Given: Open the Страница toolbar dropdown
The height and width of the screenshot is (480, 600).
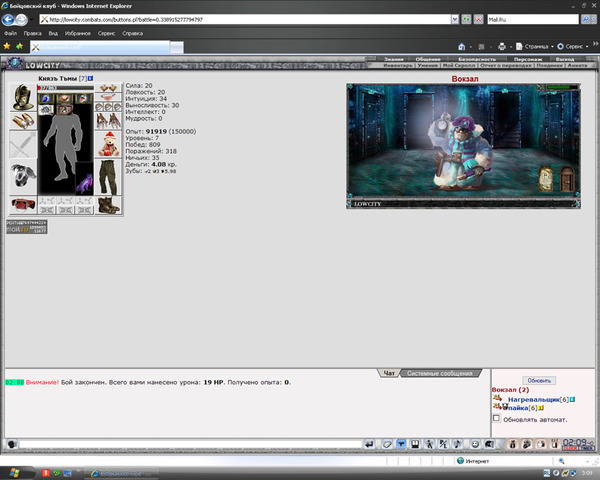Looking at the screenshot, I should [535, 46].
